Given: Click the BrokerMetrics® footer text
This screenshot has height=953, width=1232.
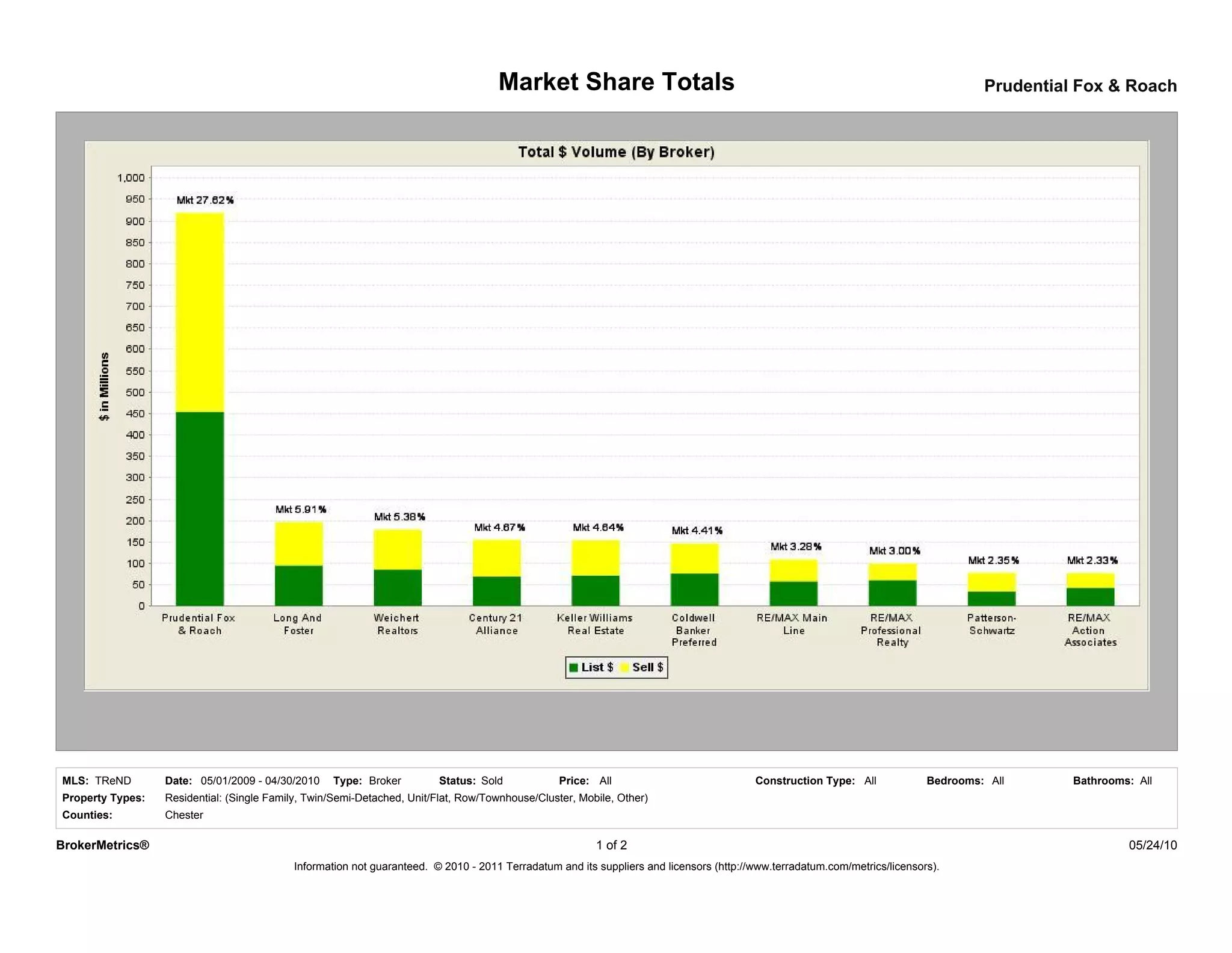Looking at the screenshot, I should 103,845.
